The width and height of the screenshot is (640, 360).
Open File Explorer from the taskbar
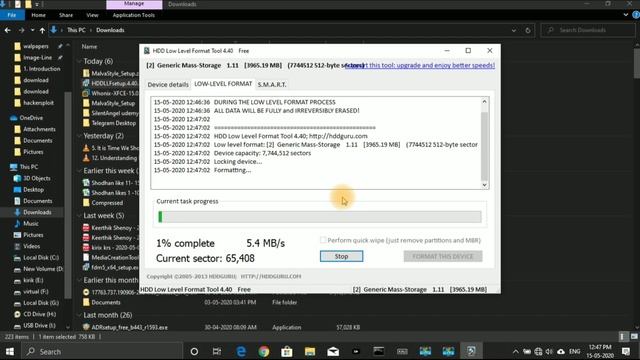[310, 351]
